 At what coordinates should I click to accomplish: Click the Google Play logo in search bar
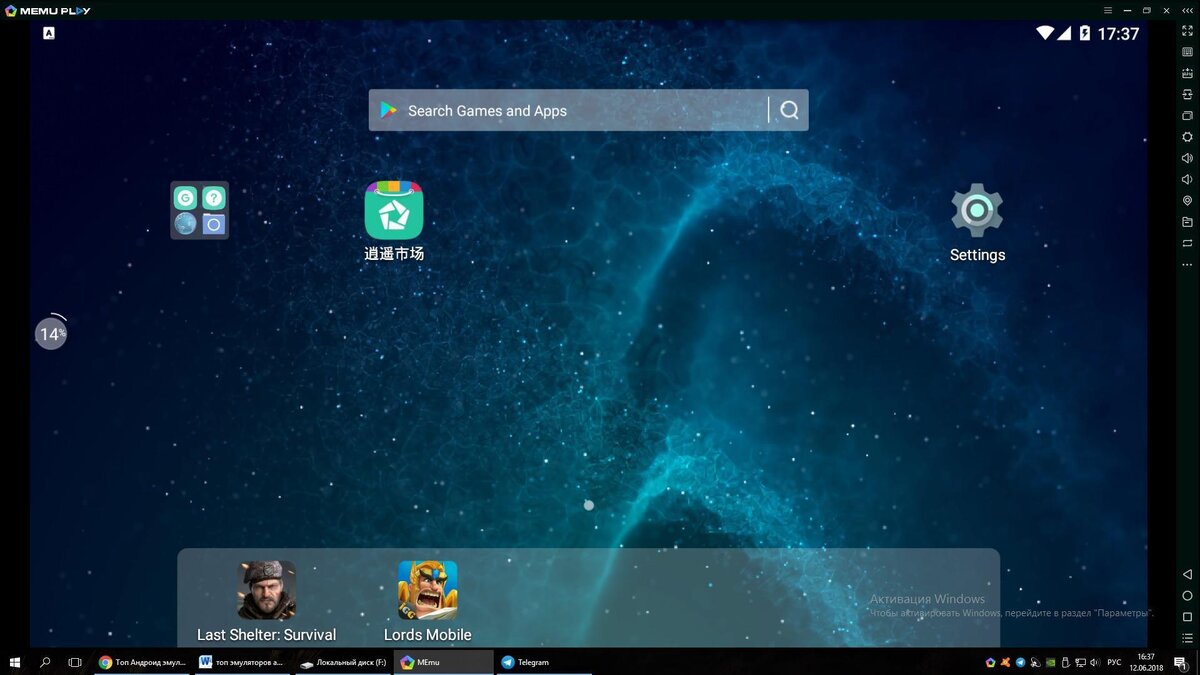[x=388, y=110]
